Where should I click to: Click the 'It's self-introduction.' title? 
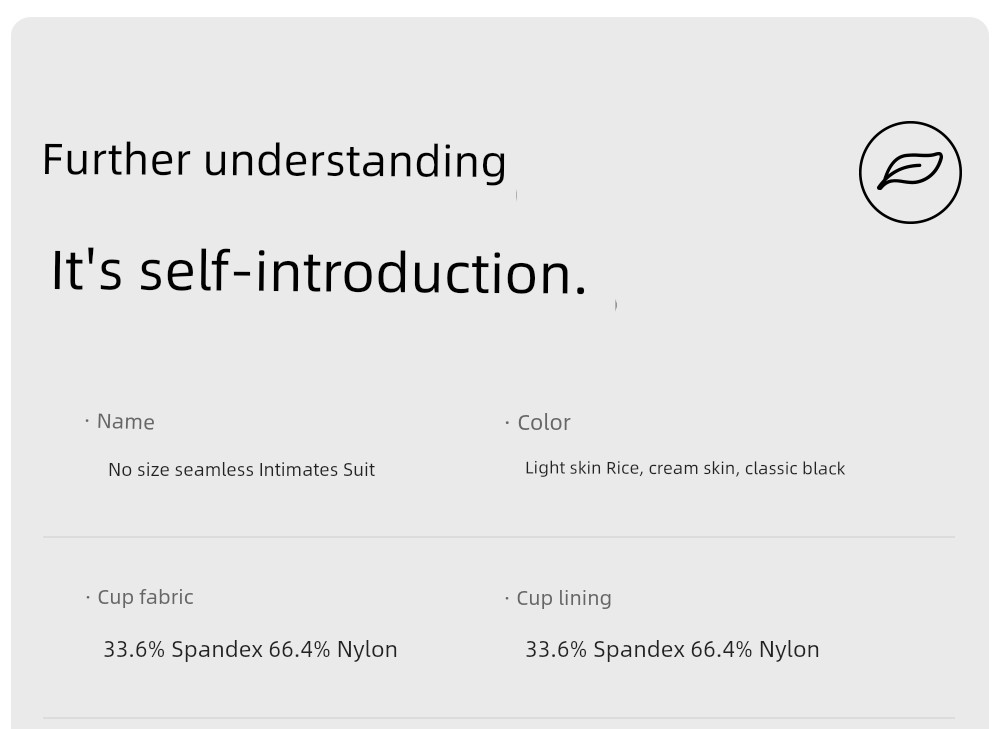pos(318,272)
